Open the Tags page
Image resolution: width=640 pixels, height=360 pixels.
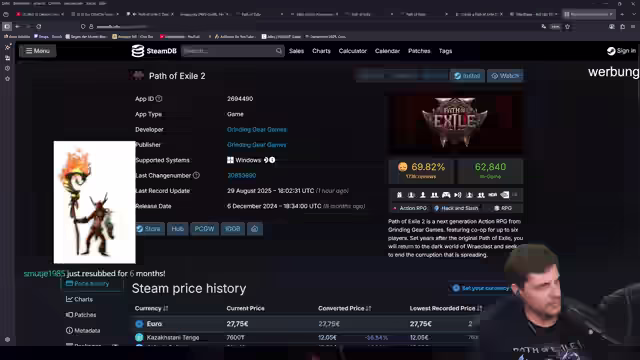coord(445,51)
